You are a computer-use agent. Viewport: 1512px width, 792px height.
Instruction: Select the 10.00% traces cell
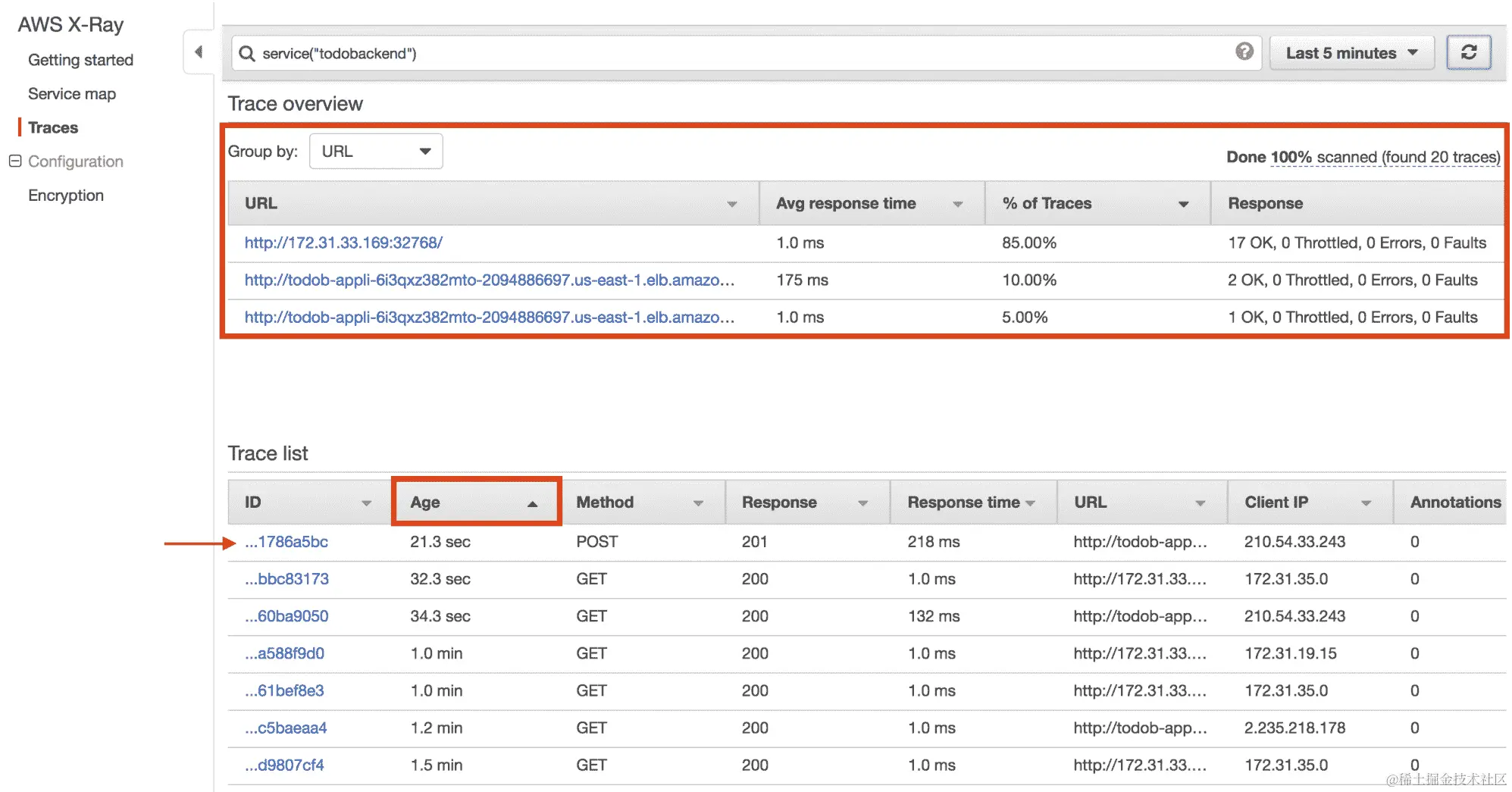(x=1029, y=280)
